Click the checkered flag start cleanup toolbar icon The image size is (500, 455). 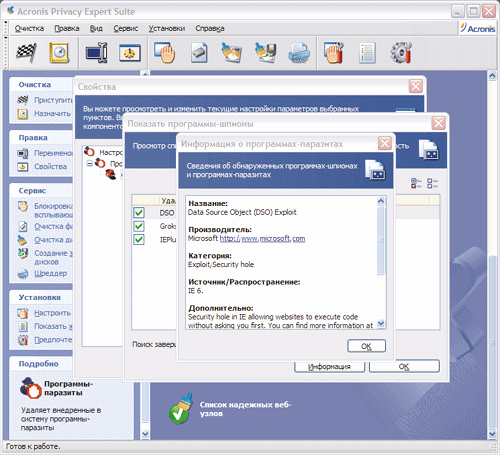coord(26,53)
